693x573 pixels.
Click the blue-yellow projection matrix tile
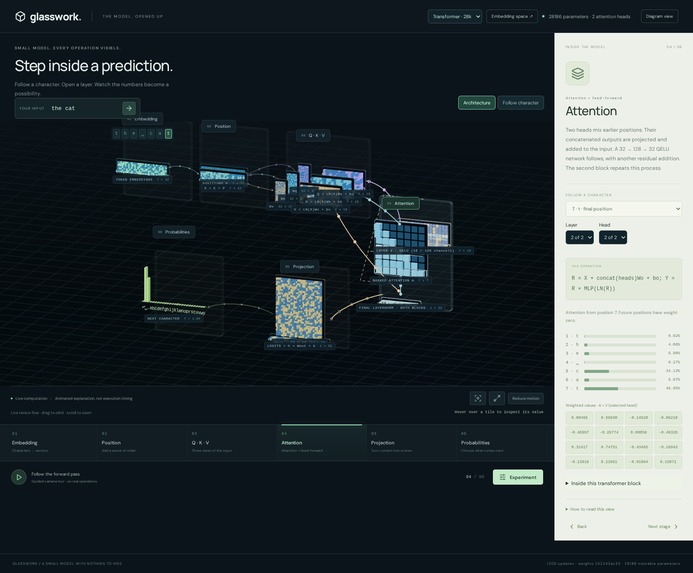(299, 308)
